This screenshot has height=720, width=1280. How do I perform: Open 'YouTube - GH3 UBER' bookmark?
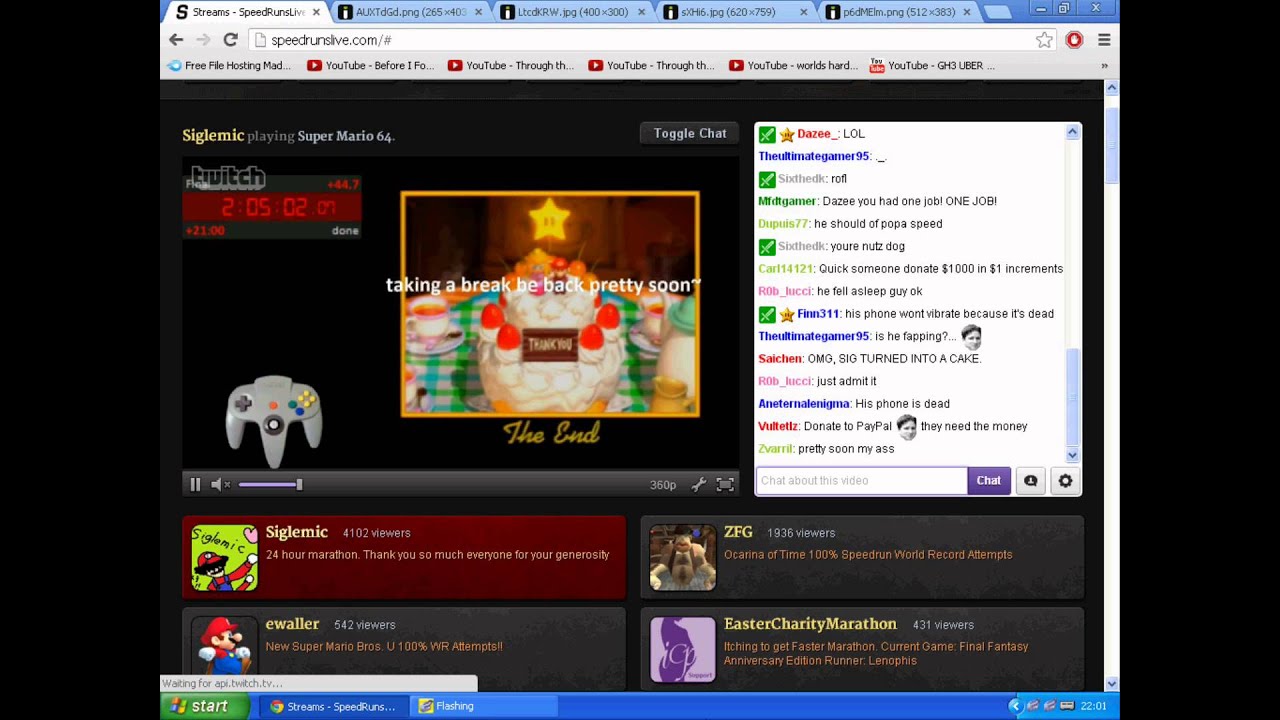(932, 65)
